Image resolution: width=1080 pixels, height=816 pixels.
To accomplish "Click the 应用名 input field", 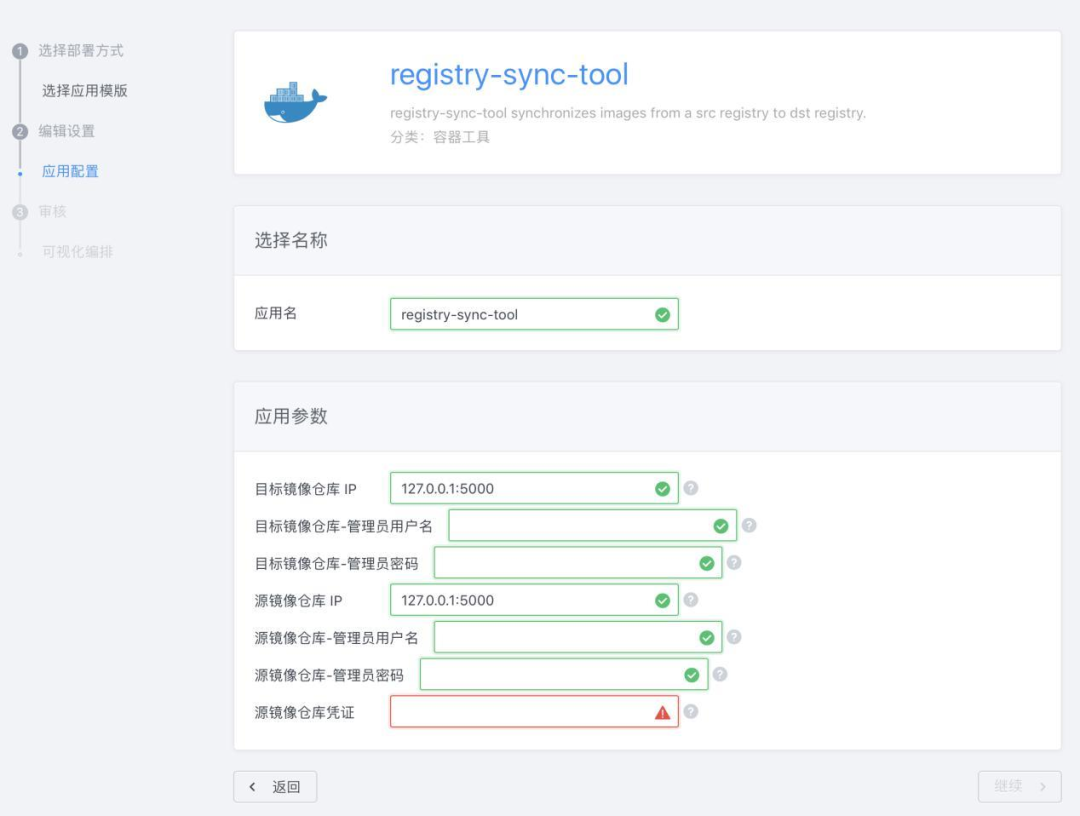I will (520, 315).
